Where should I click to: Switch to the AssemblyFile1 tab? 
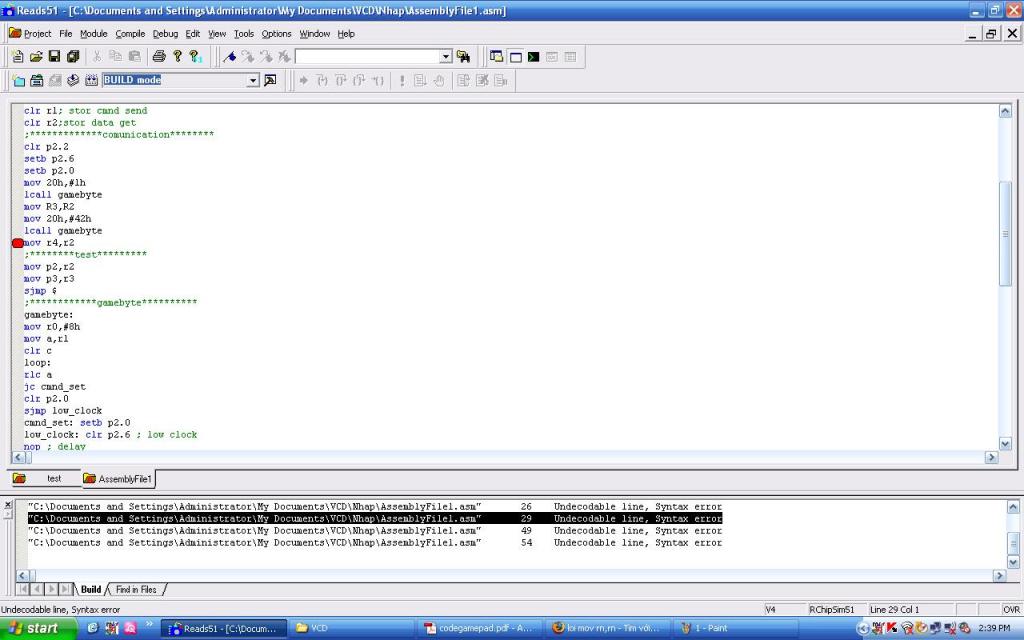pos(118,479)
